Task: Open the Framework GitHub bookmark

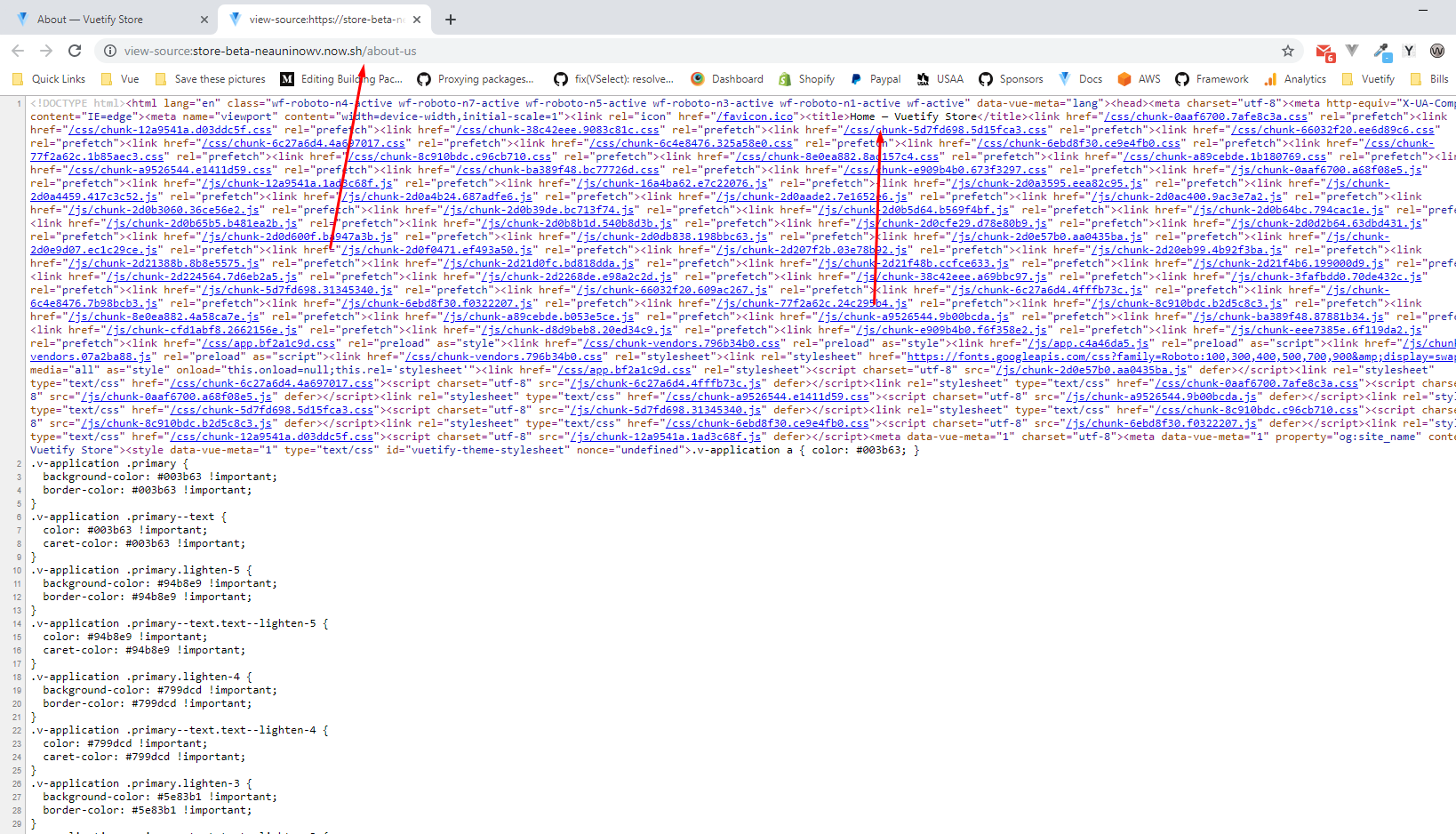Action: tap(1212, 79)
